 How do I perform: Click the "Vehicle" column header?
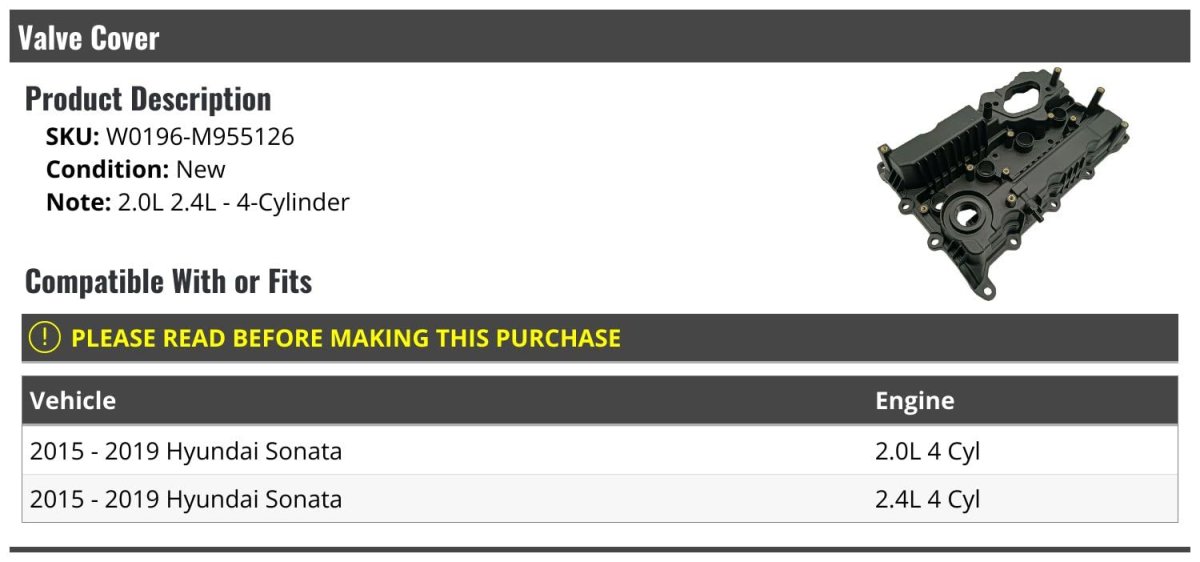pyautogui.click(x=73, y=401)
